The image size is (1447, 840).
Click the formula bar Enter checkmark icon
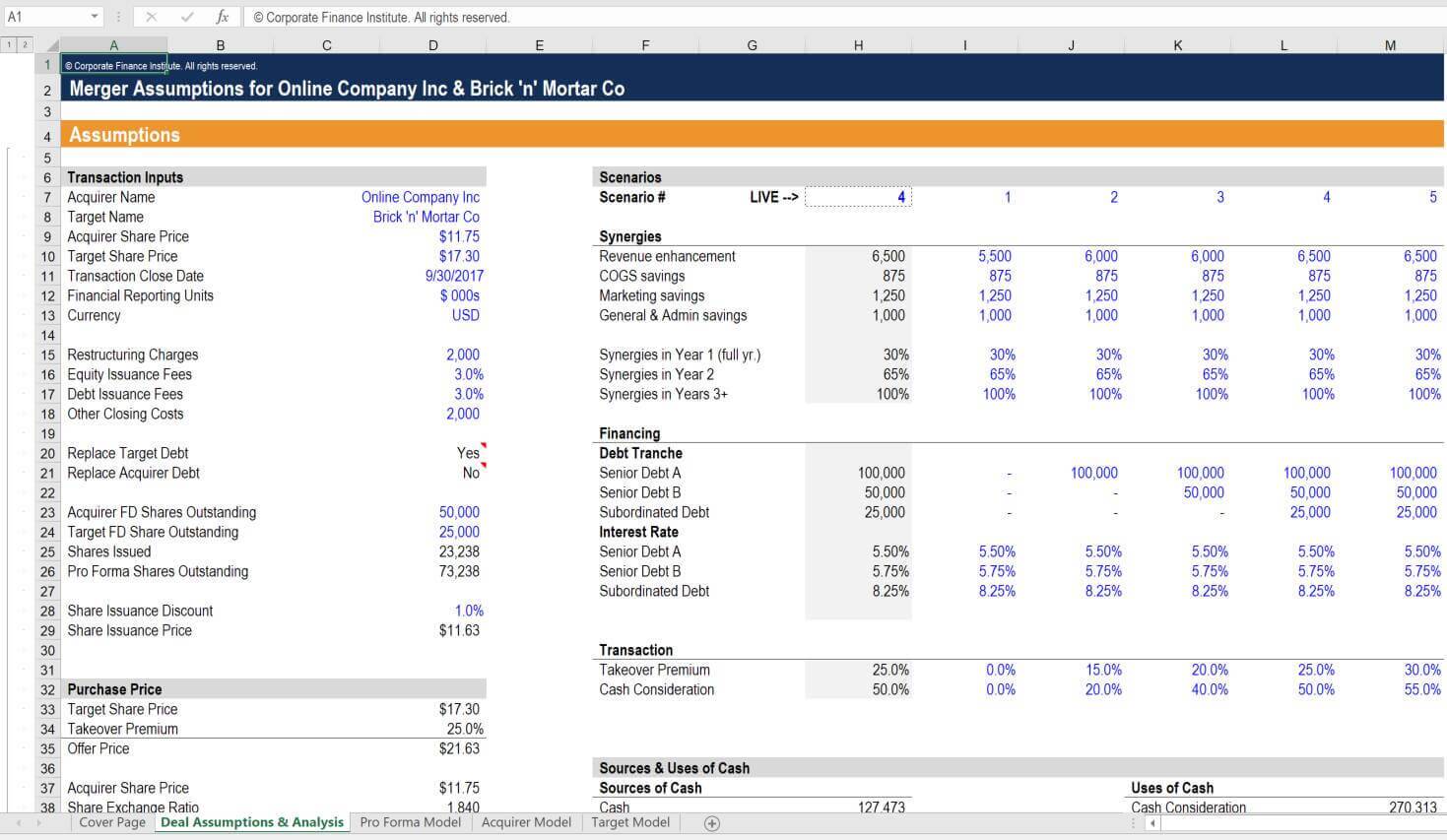pyautogui.click(x=187, y=17)
